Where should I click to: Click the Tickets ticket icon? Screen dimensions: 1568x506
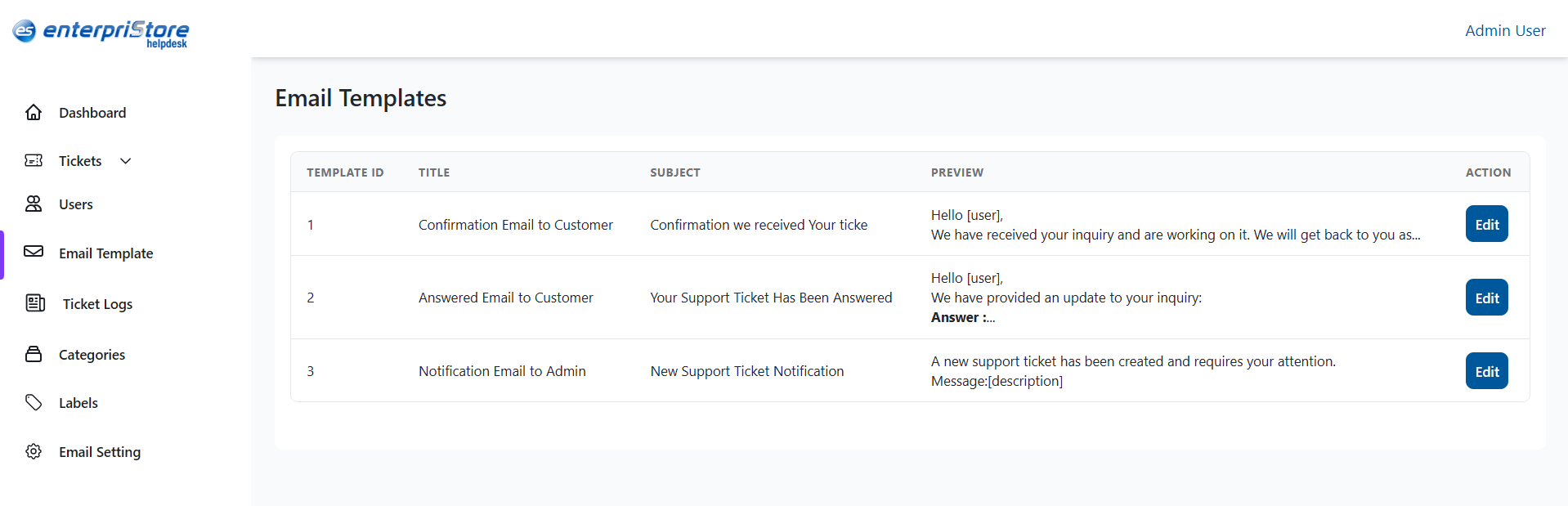pos(34,160)
